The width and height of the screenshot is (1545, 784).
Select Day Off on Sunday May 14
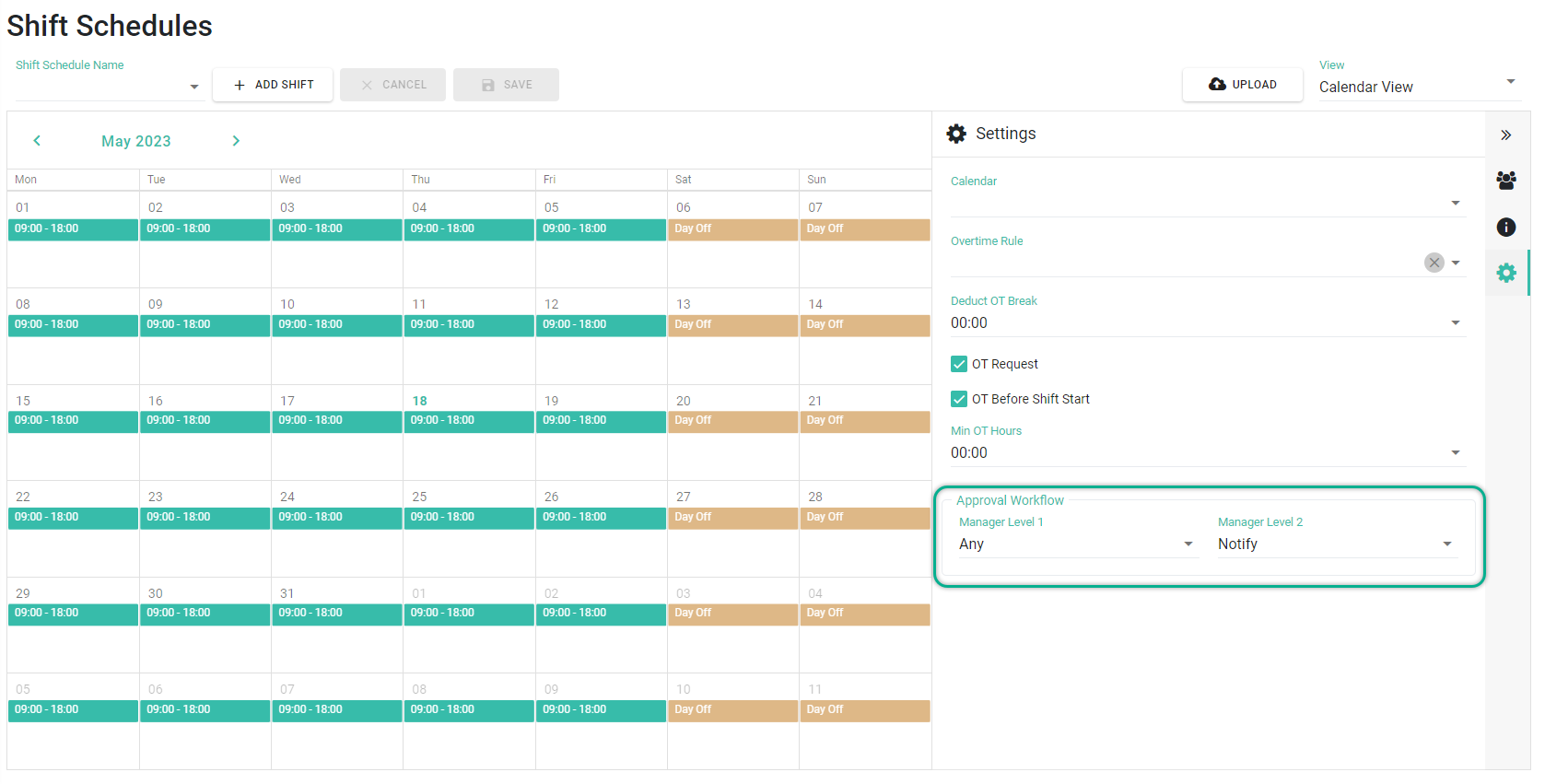(865, 325)
